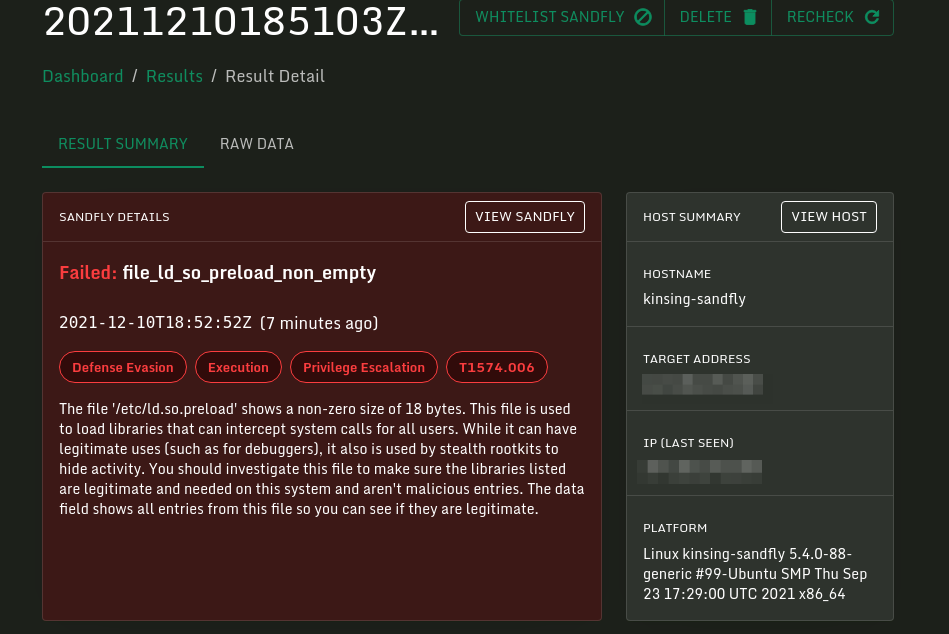The width and height of the screenshot is (949, 634).
Task: Click the Defense Evasion tag
Action: [x=123, y=367]
